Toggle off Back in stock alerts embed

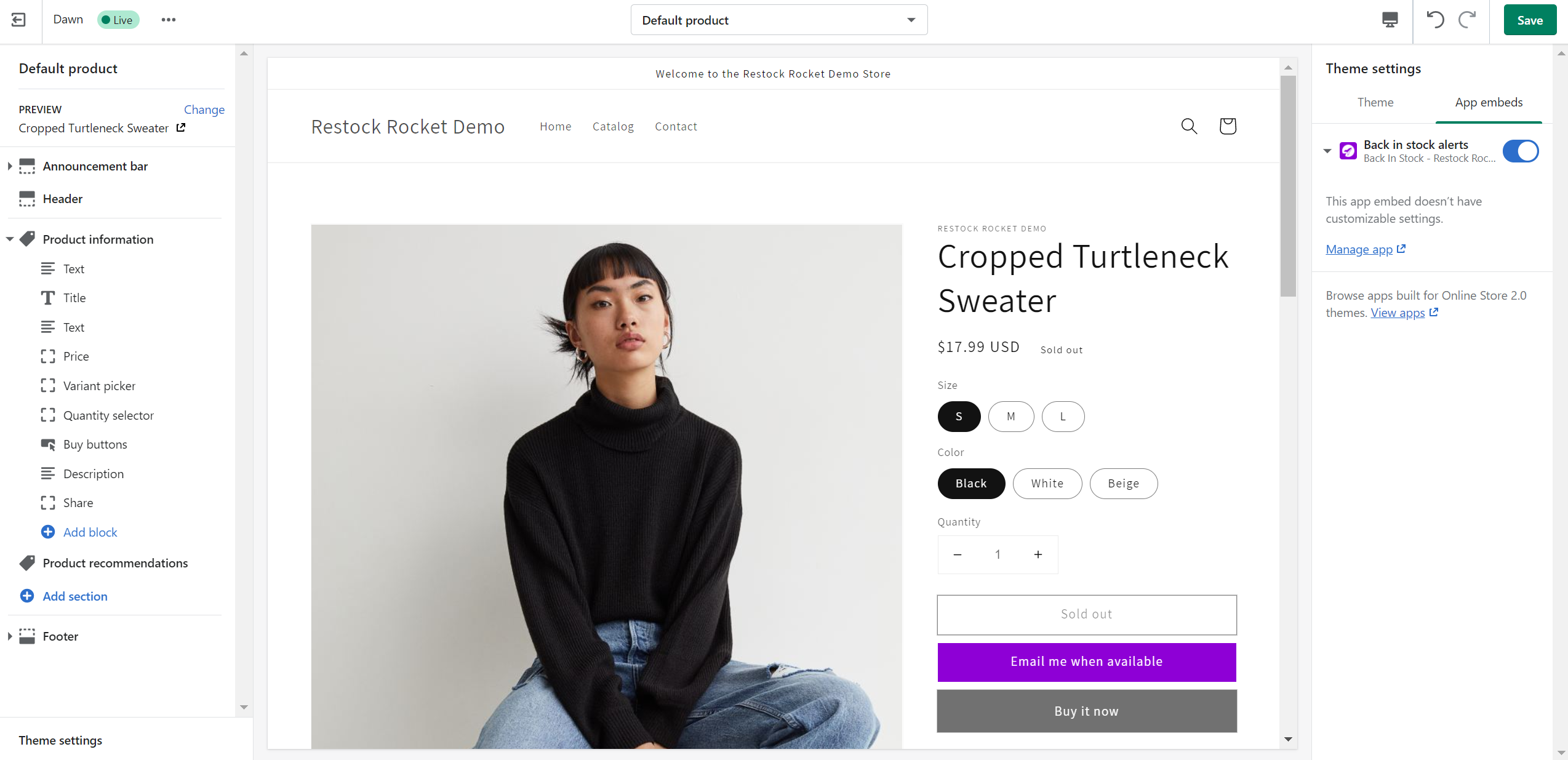[x=1521, y=151]
